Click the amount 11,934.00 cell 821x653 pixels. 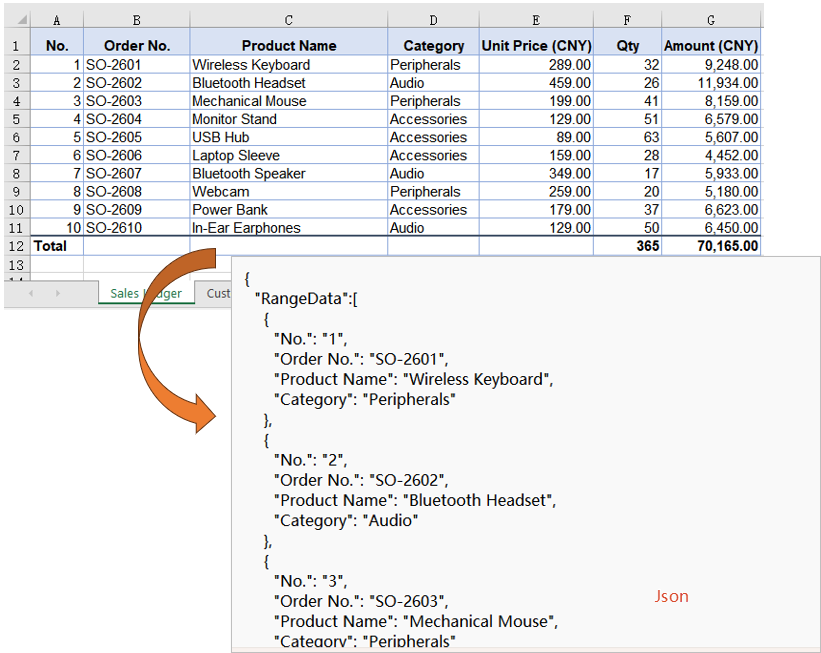click(x=711, y=83)
